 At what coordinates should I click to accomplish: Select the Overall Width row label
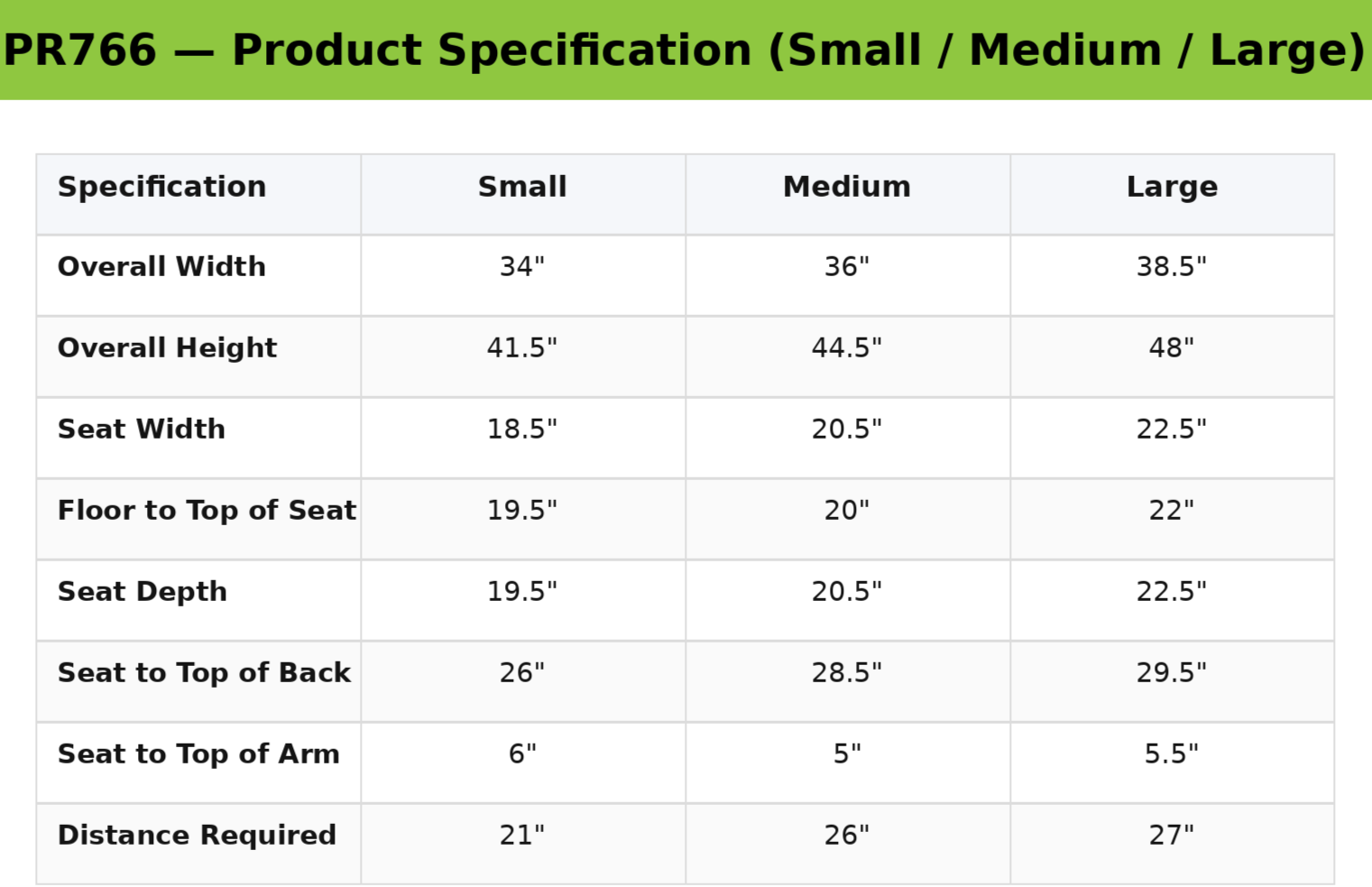[x=162, y=267]
